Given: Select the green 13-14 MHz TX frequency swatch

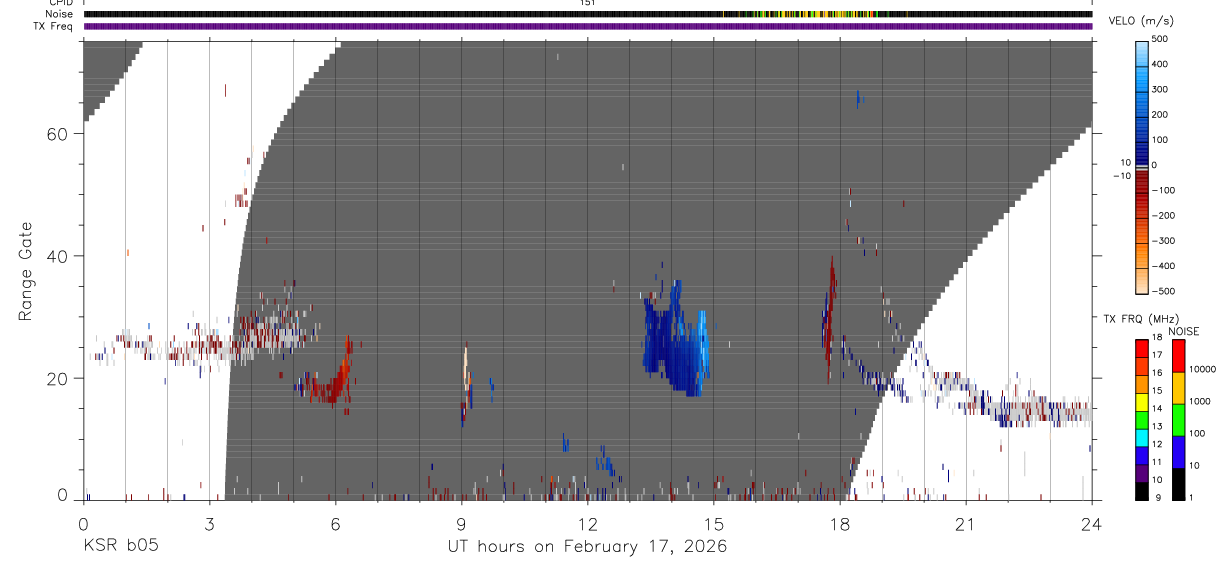Looking at the screenshot, I should tap(1142, 420).
